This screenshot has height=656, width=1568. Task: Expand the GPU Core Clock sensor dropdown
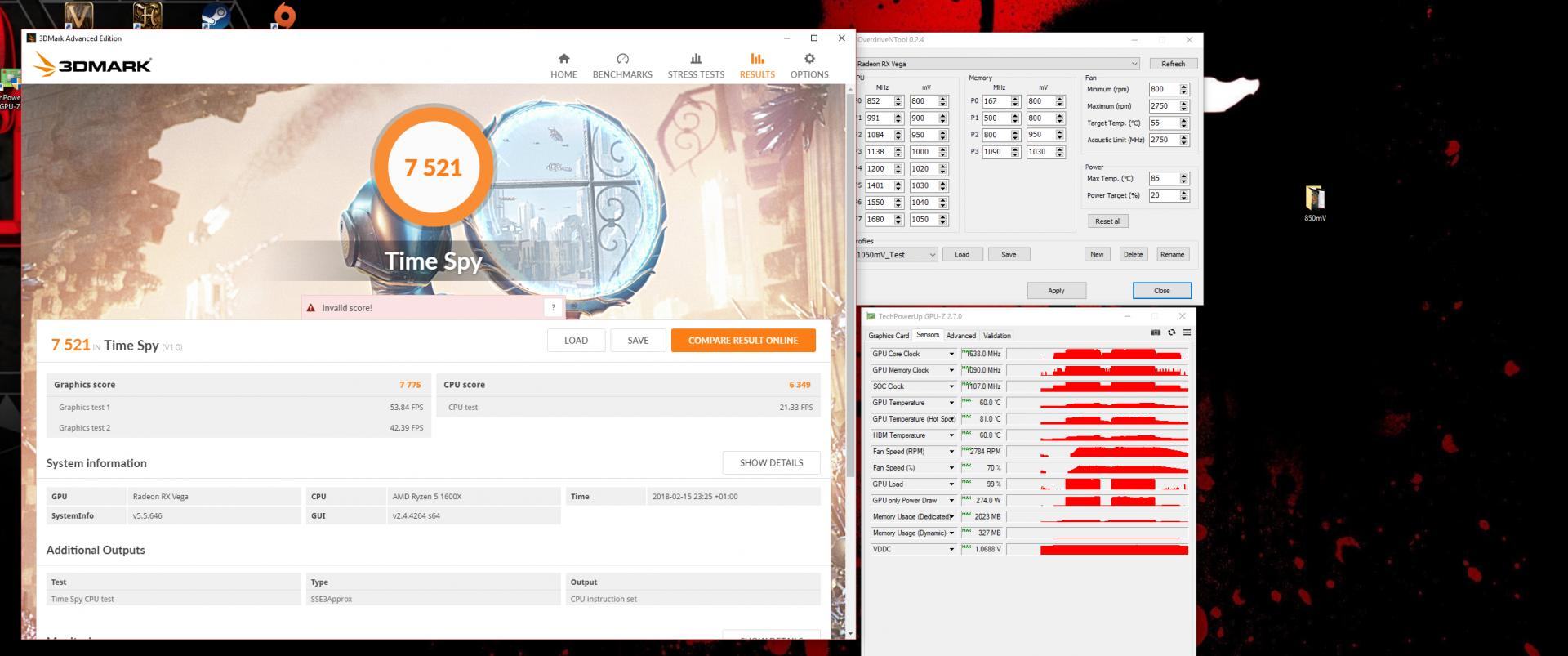click(x=951, y=354)
